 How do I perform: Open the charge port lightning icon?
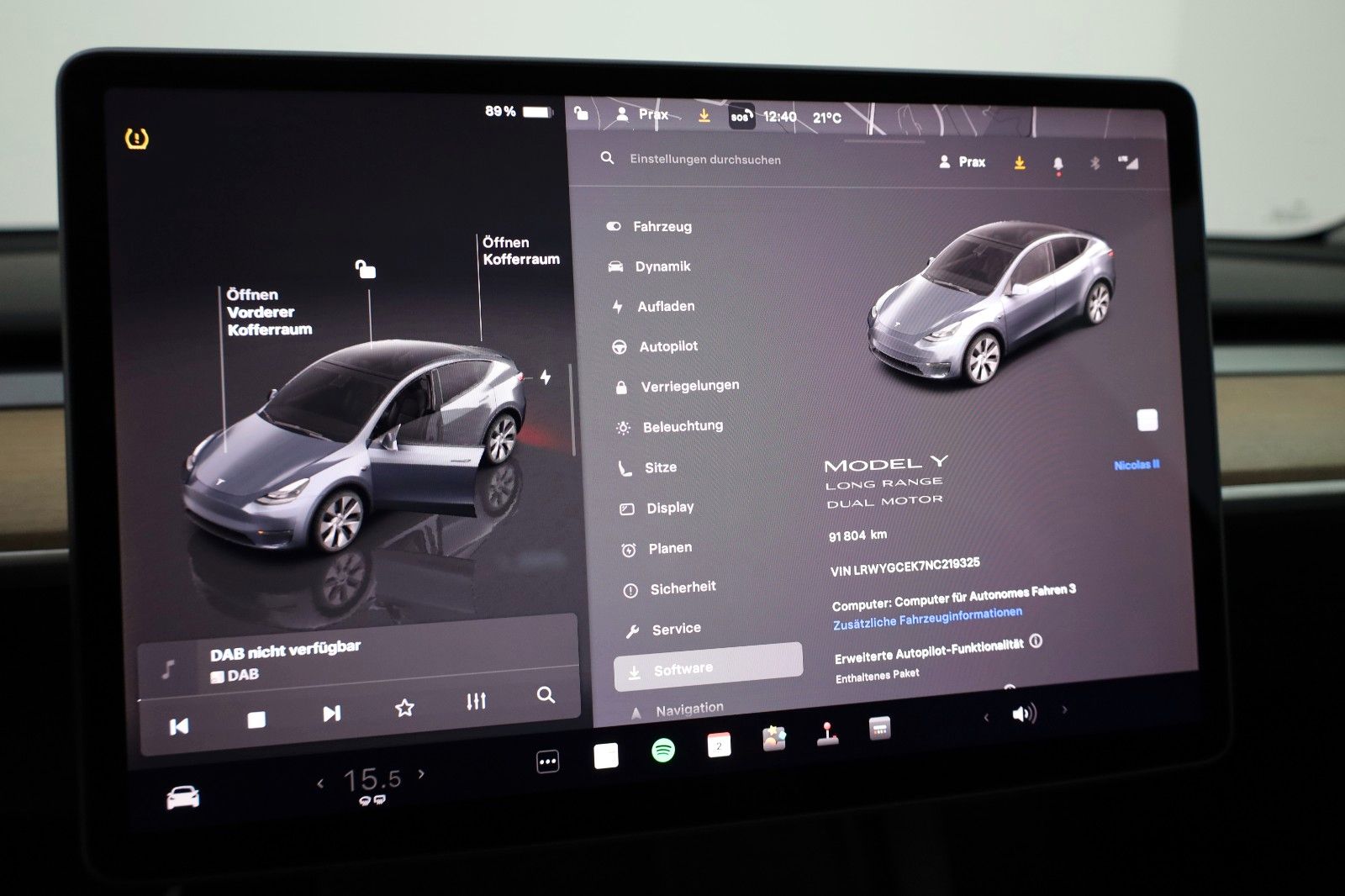coord(546,377)
